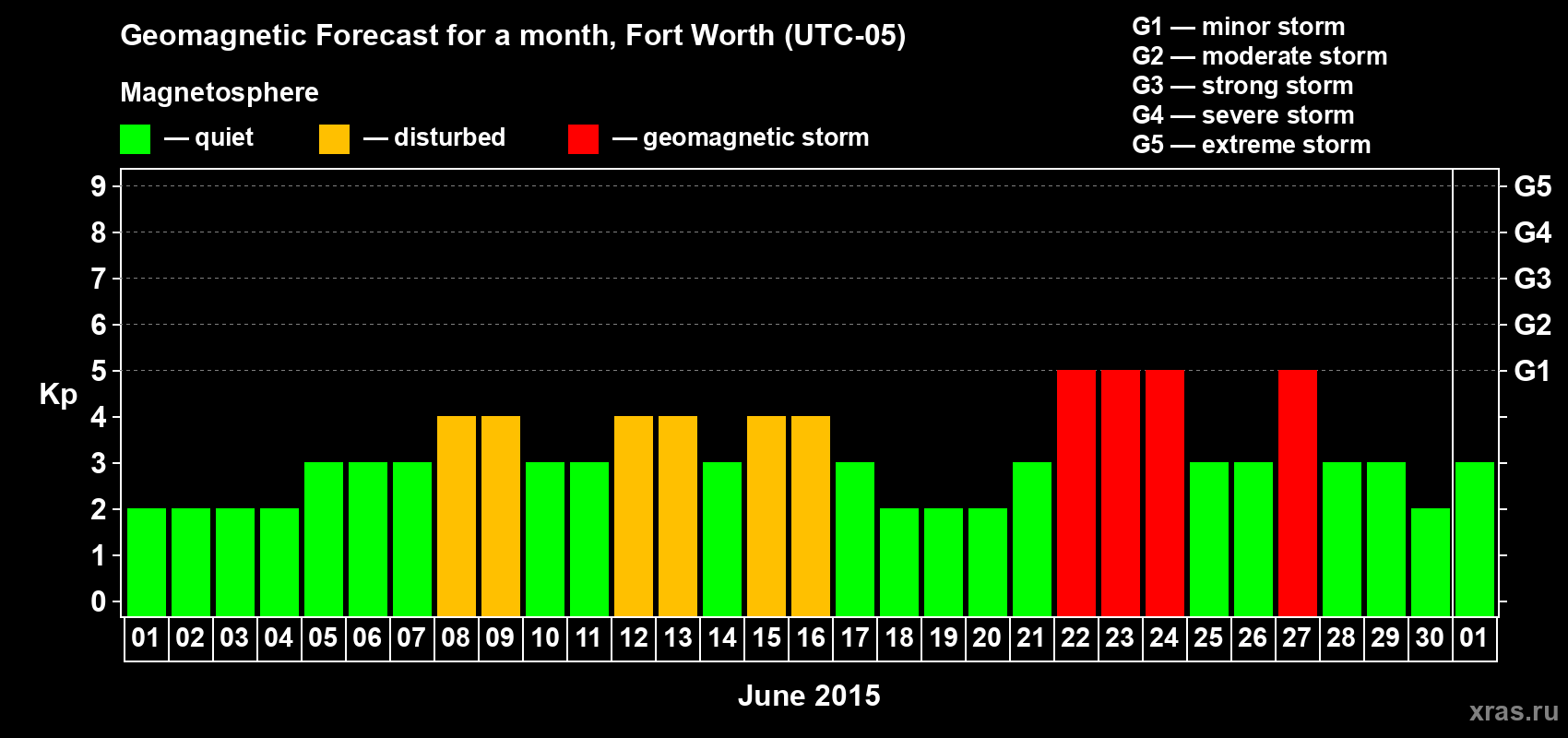Click the date label 06
The width and height of the screenshot is (1568, 738).
point(367,637)
